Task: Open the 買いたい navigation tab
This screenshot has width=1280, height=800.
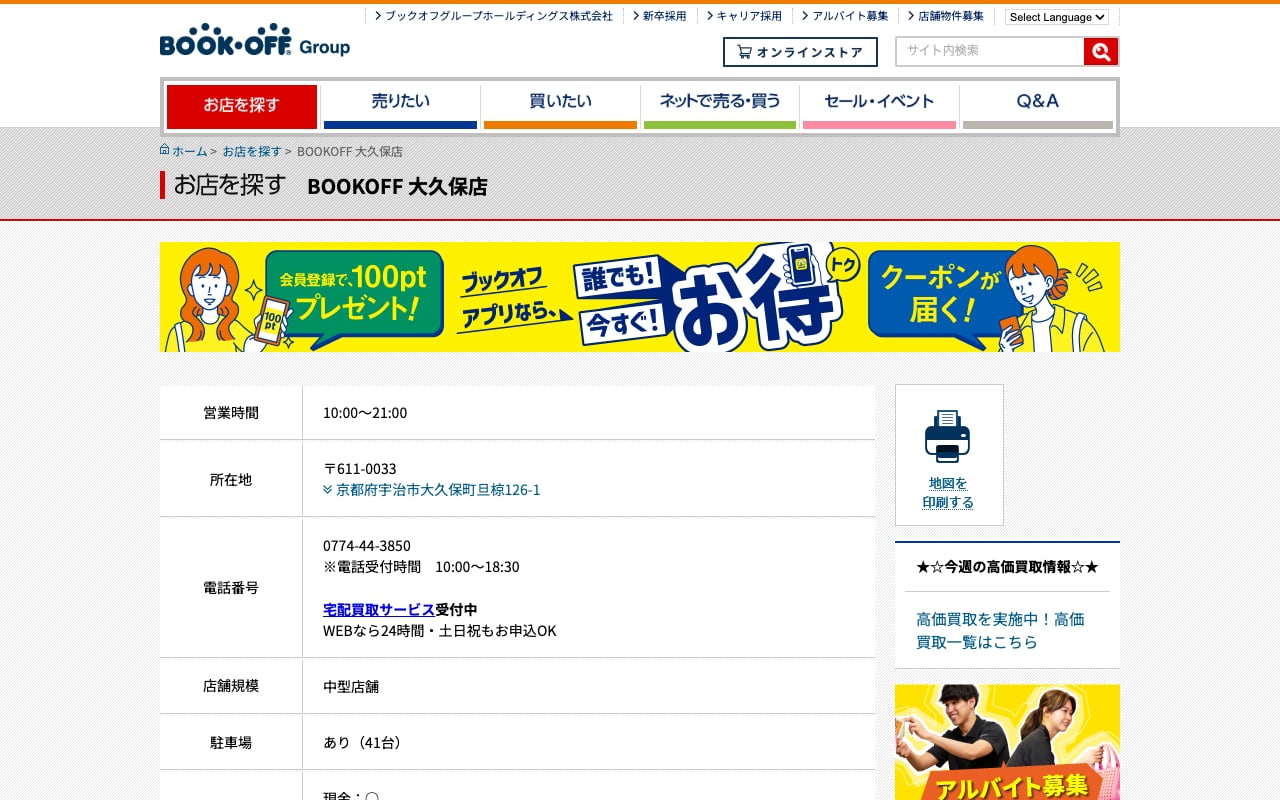Action: [x=560, y=106]
